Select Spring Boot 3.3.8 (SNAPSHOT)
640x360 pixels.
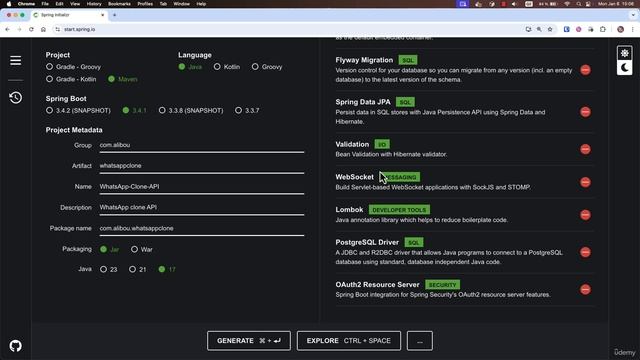(191, 110)
